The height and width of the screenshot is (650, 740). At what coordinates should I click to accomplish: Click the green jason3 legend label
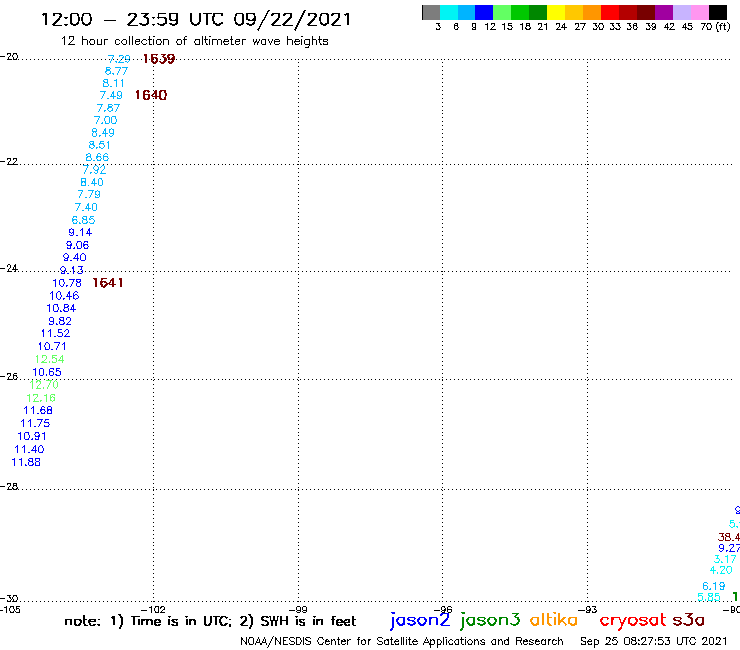click(490, 620)
